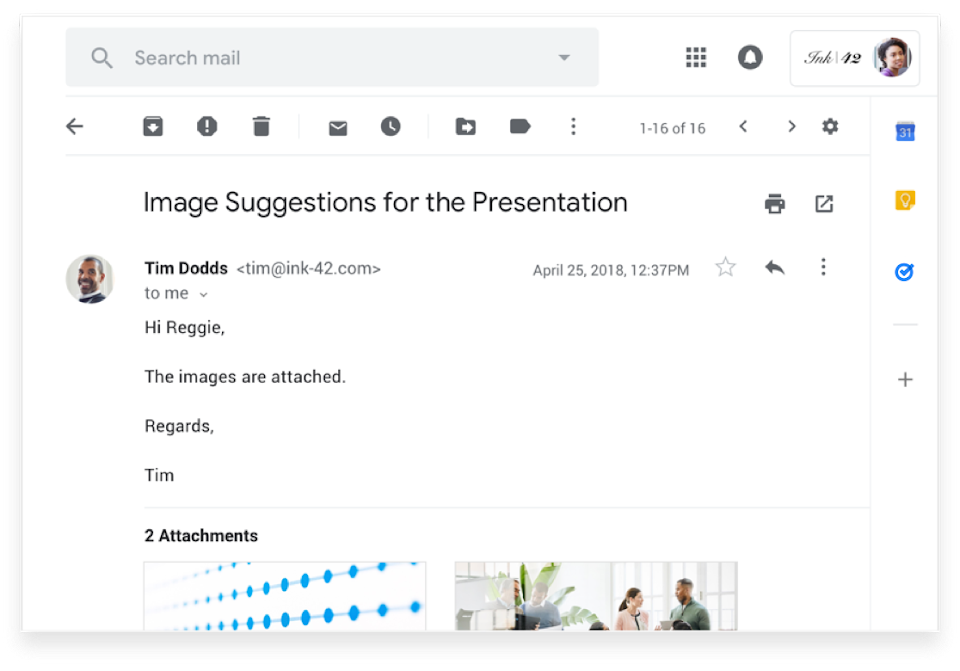
Task: Open Google Keep from the side panel
Action: 903,200
